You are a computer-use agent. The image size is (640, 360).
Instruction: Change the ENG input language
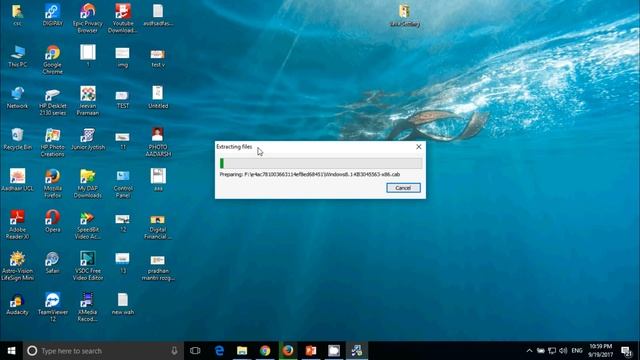577,351
